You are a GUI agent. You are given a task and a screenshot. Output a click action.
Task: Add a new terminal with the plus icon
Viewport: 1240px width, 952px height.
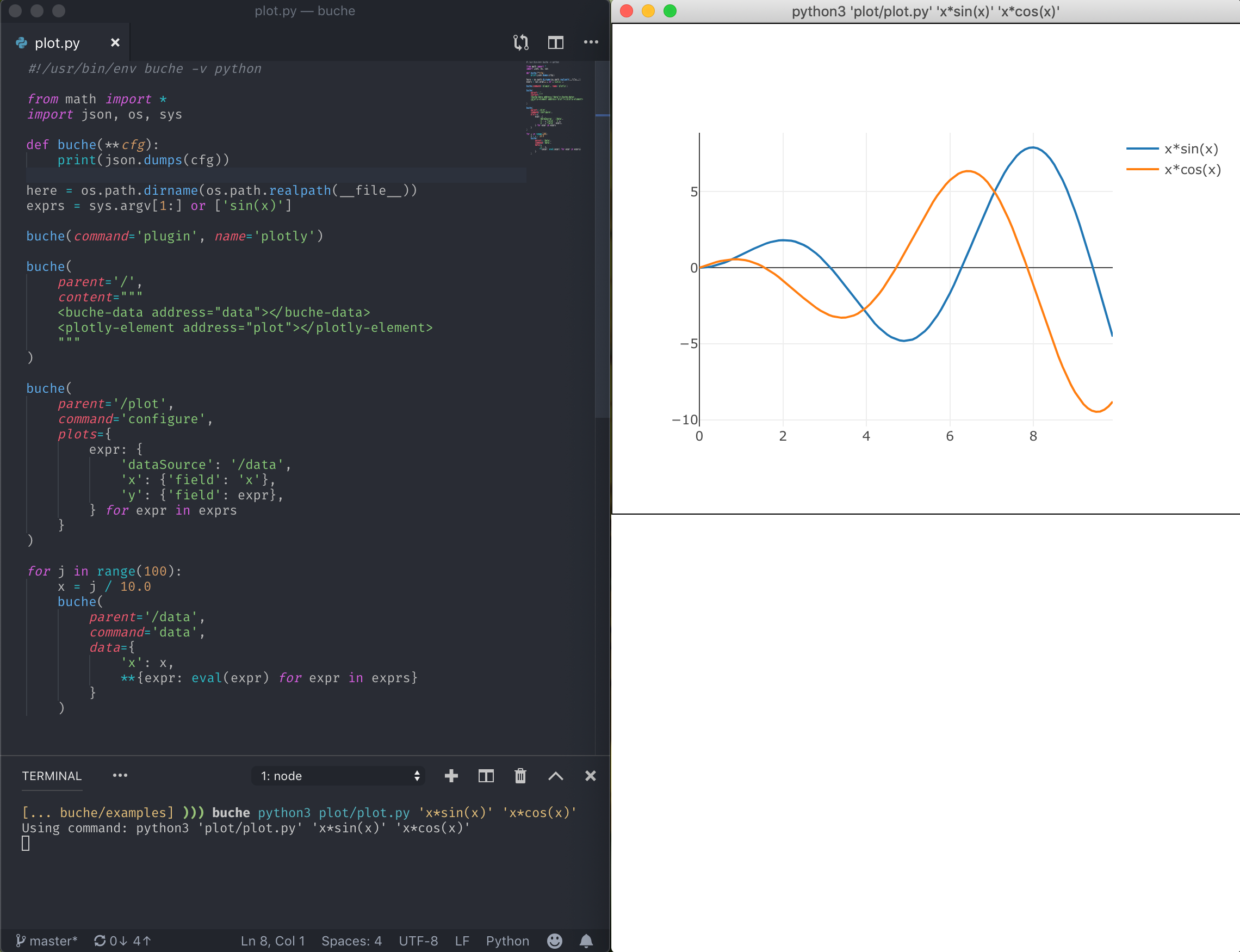[x=451, y=776]
